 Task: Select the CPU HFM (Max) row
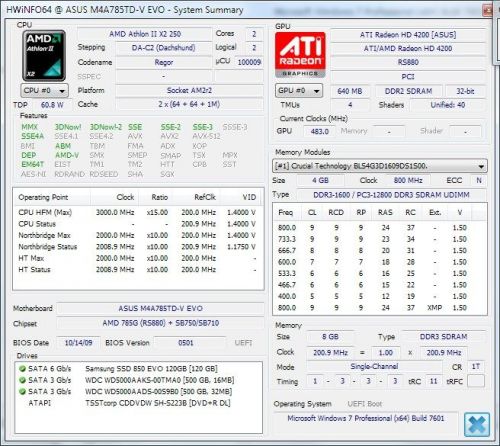pos(138,212)
